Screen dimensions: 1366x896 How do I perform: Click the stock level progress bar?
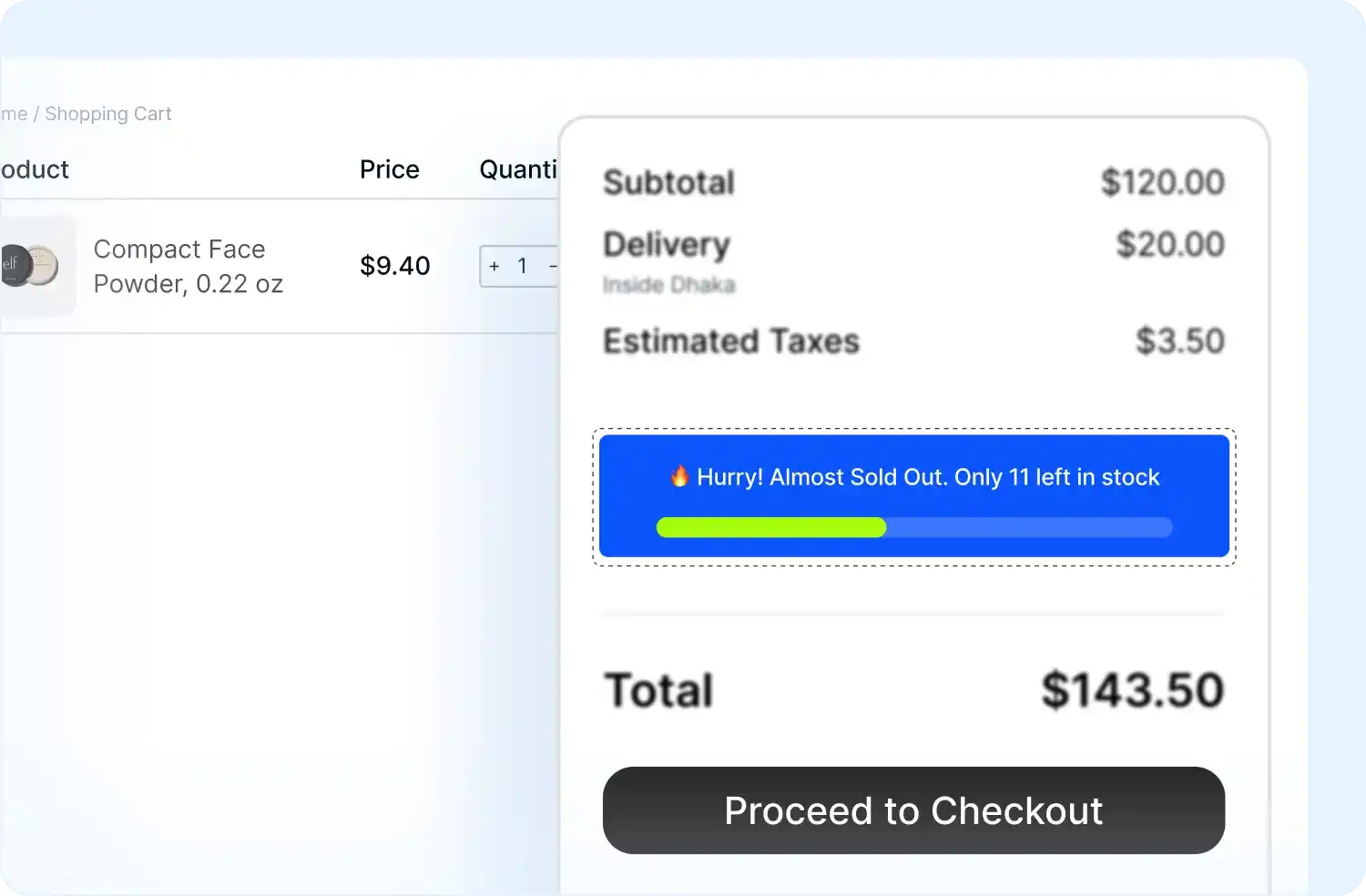913,527
